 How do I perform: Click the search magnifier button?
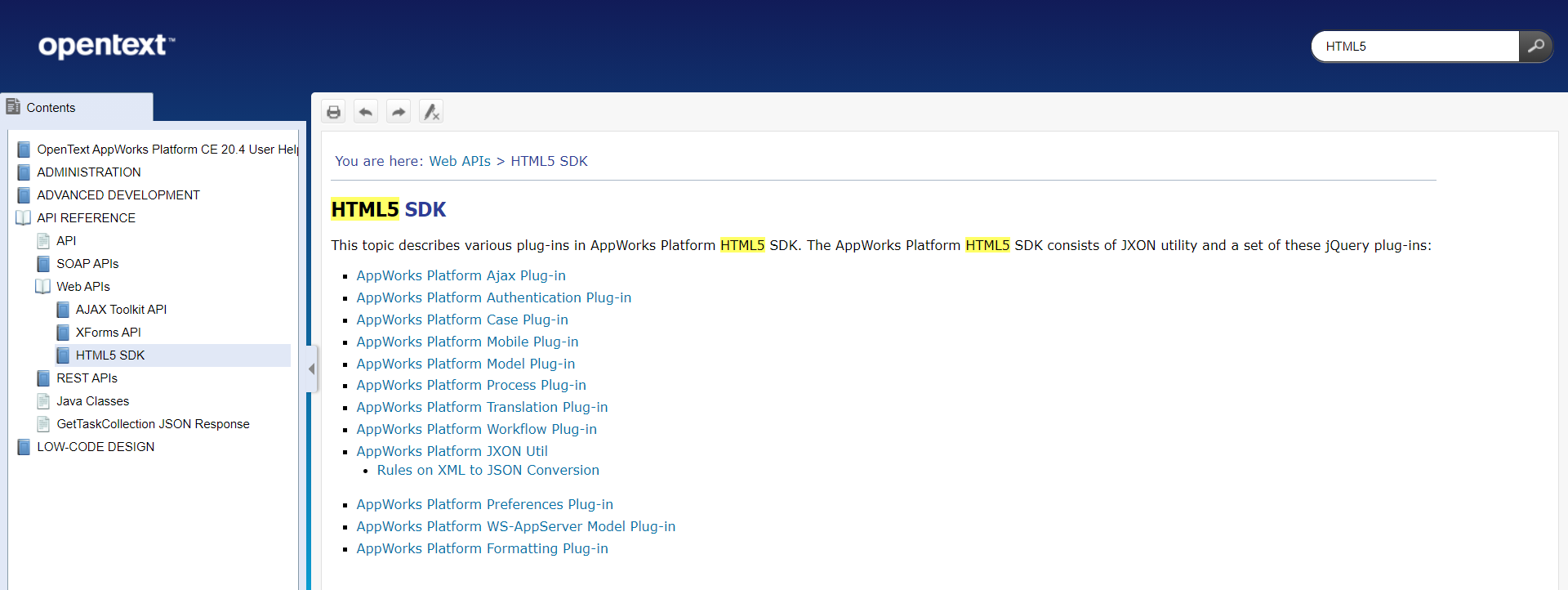[1535, 47]
